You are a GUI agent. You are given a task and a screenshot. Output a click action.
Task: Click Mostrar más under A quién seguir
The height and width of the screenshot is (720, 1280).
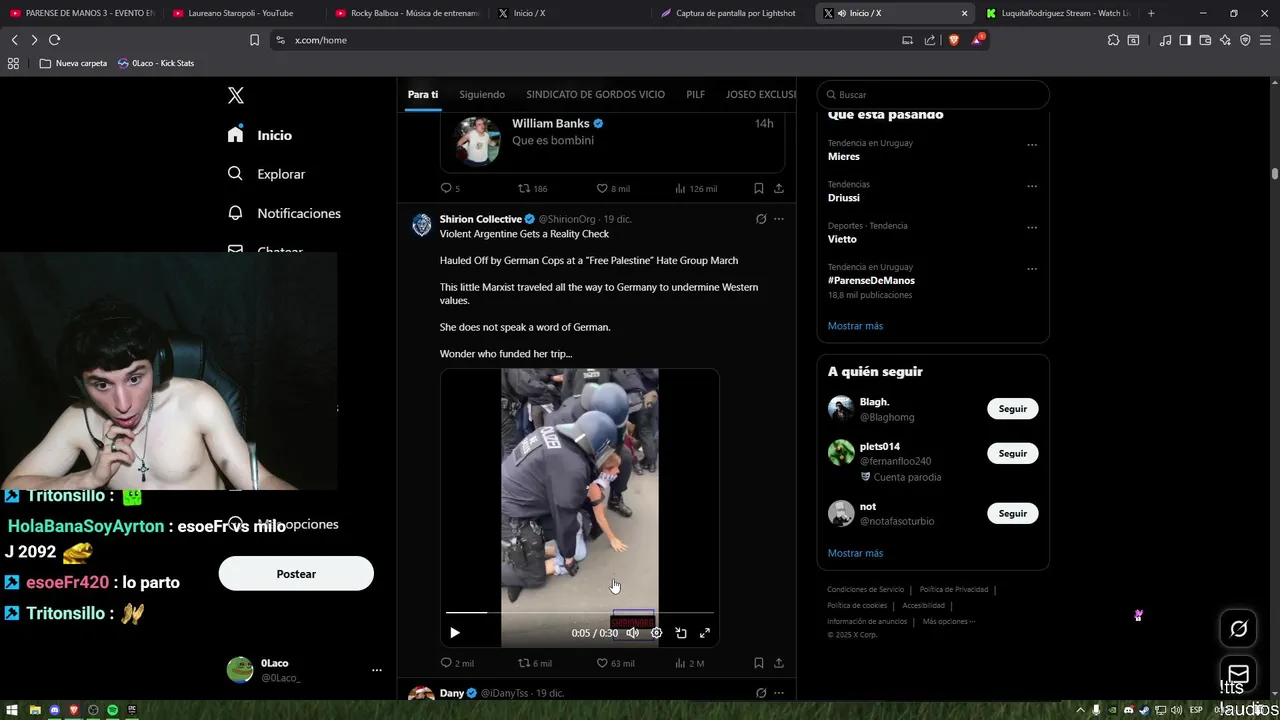tap(855, 553)
